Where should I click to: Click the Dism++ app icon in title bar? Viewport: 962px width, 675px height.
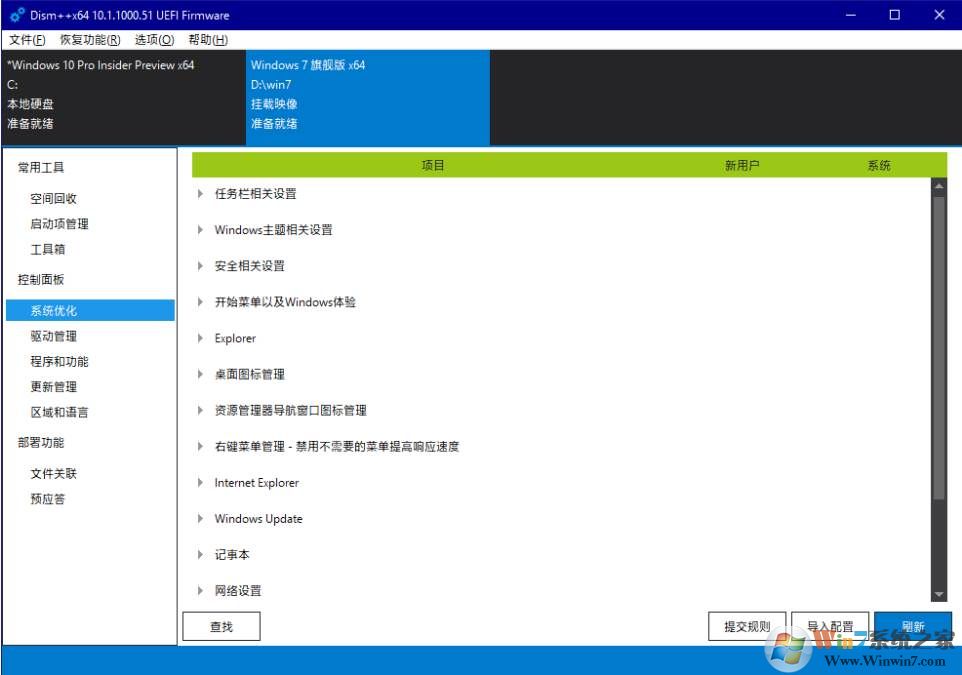[x=17, y=15]
